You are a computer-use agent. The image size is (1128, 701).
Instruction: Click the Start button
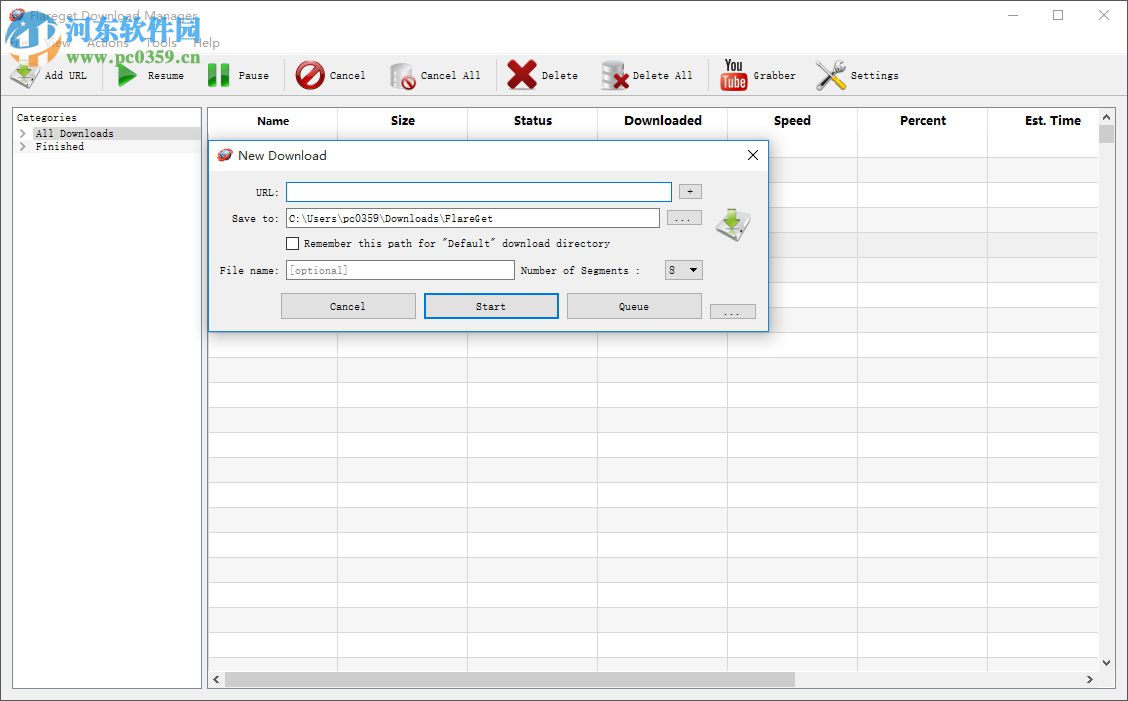coord(491,306)
